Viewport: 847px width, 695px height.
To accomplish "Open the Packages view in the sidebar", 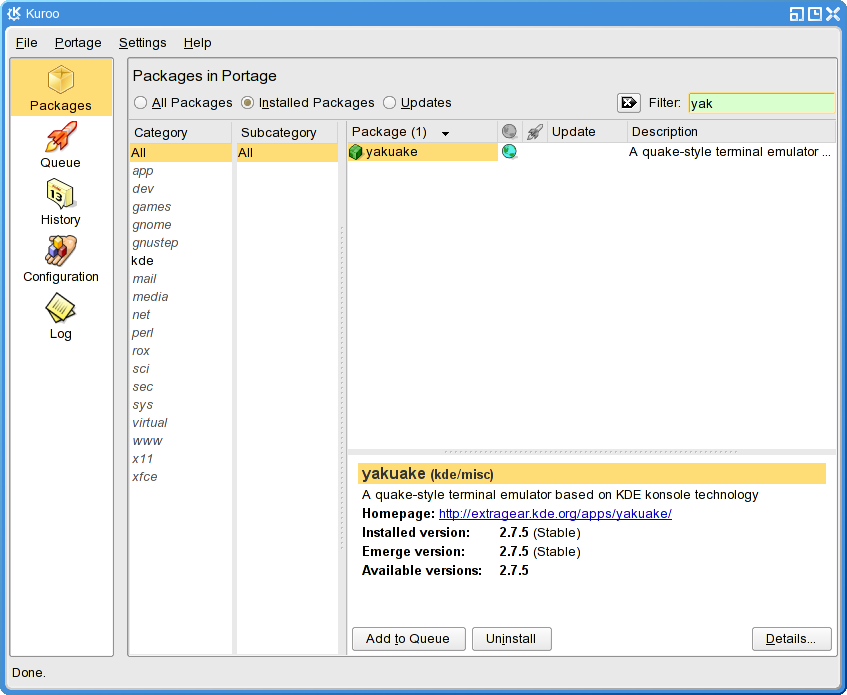I will pyautogui.click(x=61, y=87).
